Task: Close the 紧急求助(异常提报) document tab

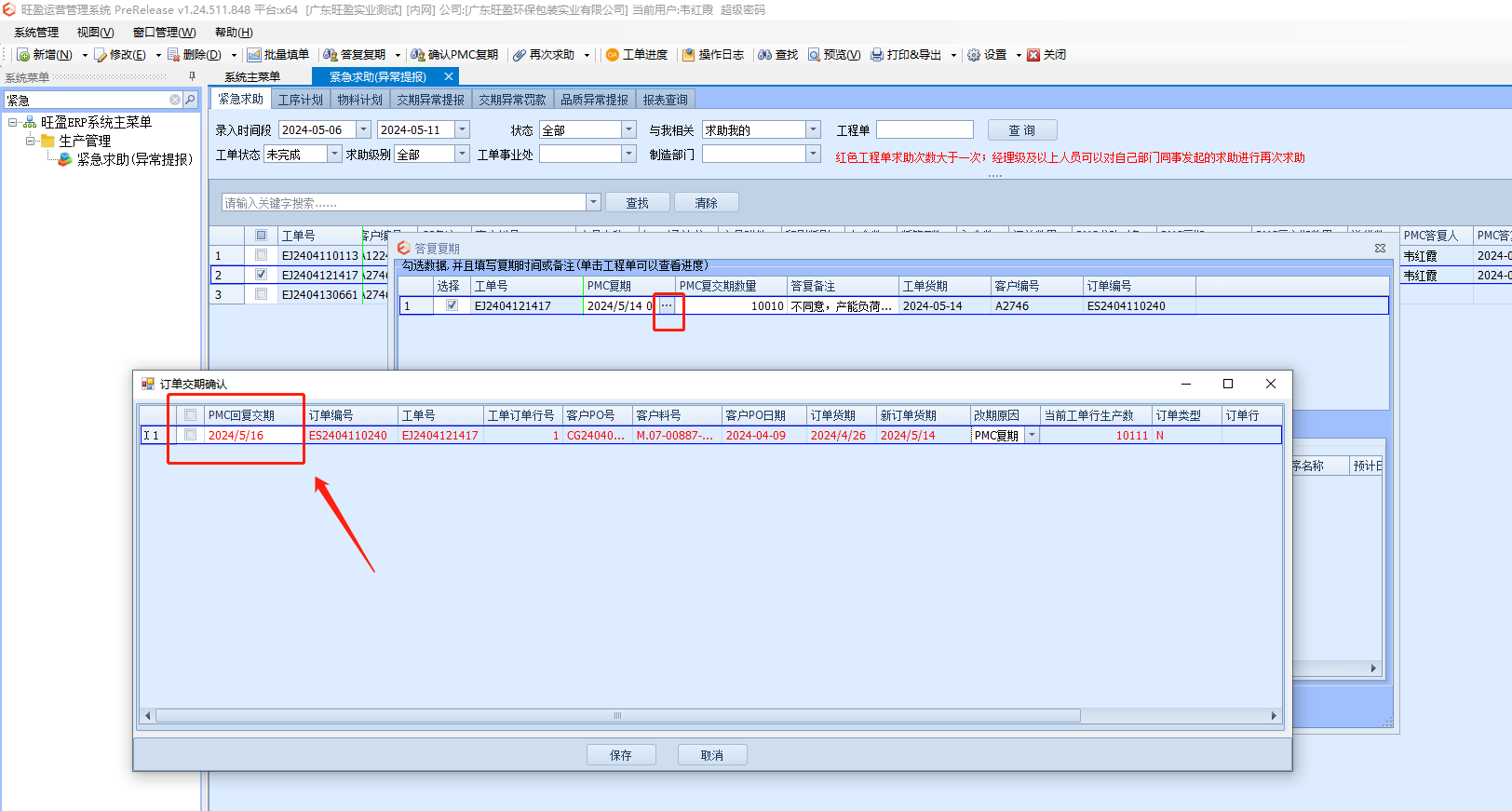Action: coord(449,76)
